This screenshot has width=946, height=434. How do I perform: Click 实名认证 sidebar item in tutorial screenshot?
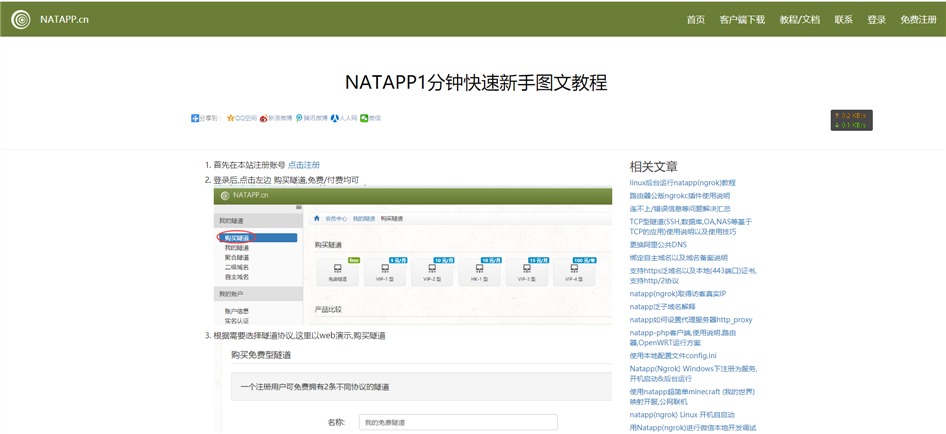click(x=236, y=321)
